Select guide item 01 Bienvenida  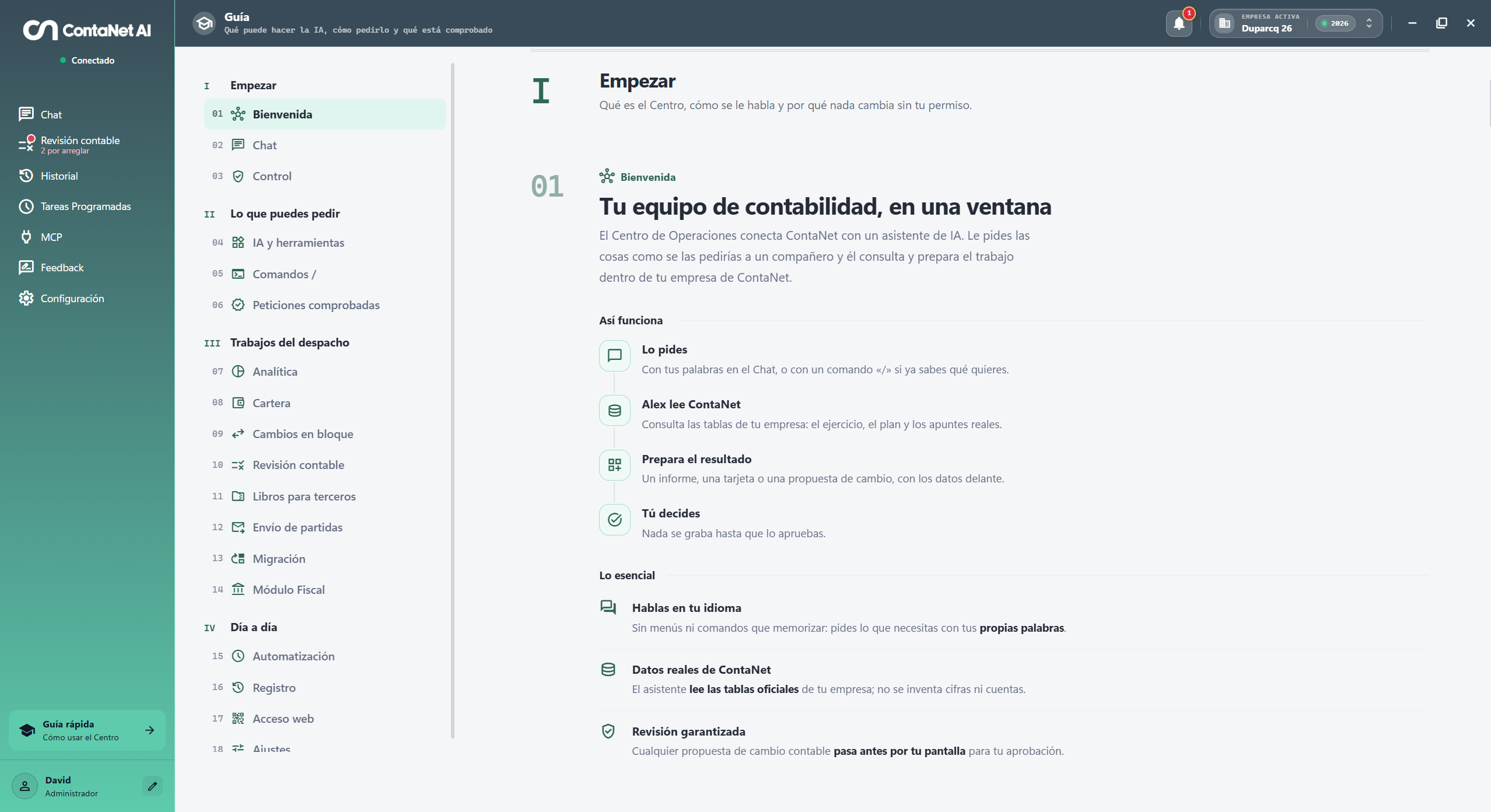325,114
